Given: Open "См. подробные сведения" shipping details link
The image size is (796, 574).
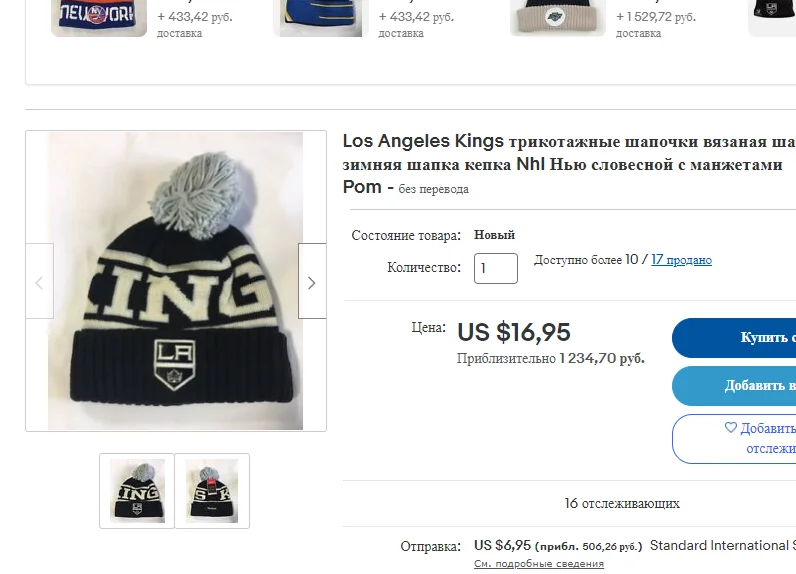Looking at the screenshot, I should point(538,564).
